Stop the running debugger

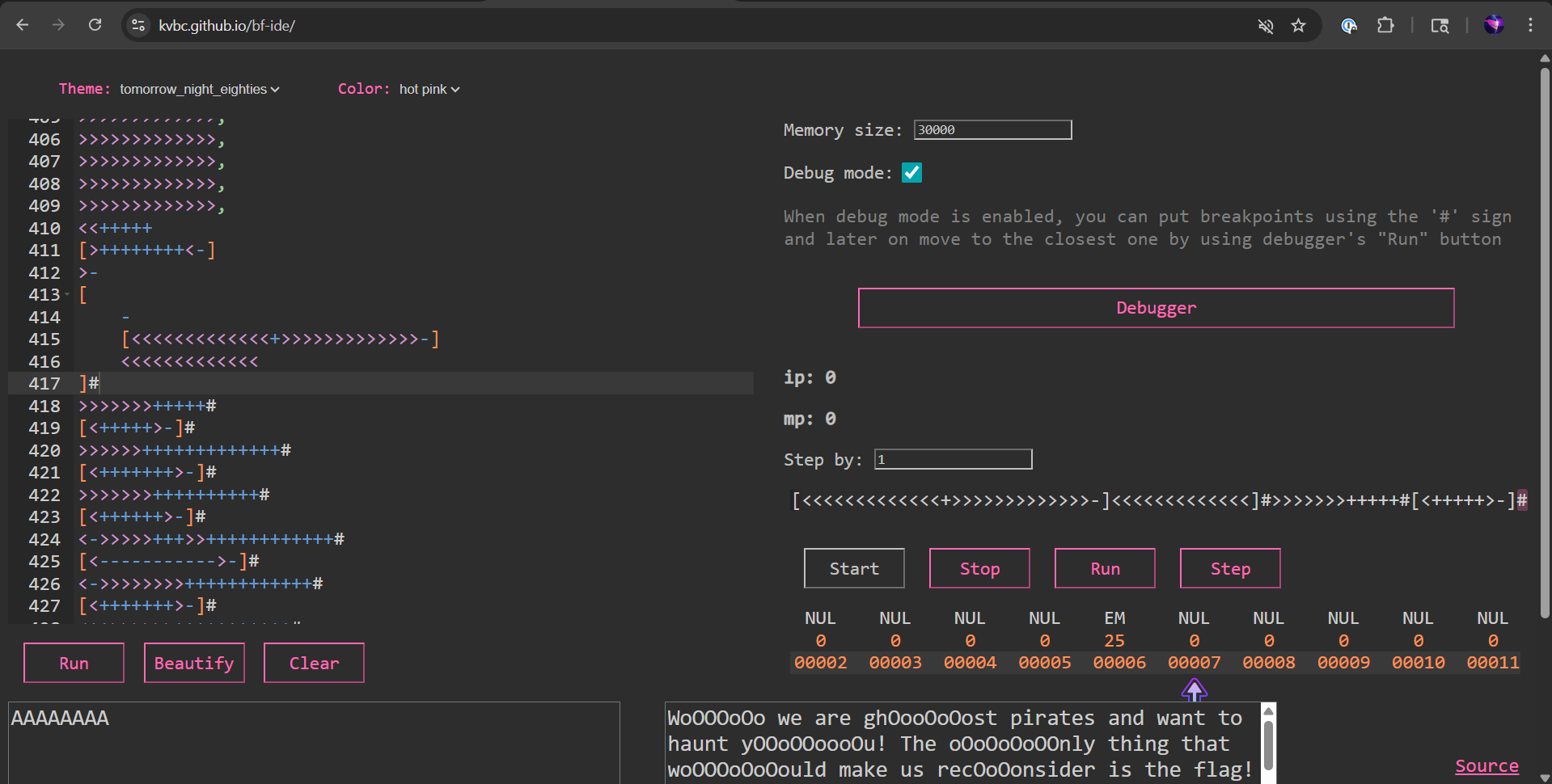979,568
